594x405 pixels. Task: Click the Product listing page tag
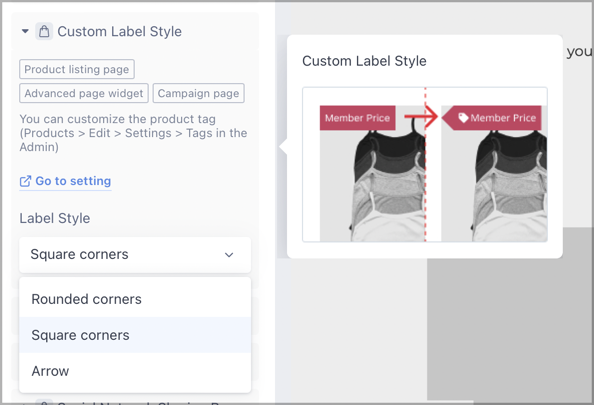coord(77,69)
